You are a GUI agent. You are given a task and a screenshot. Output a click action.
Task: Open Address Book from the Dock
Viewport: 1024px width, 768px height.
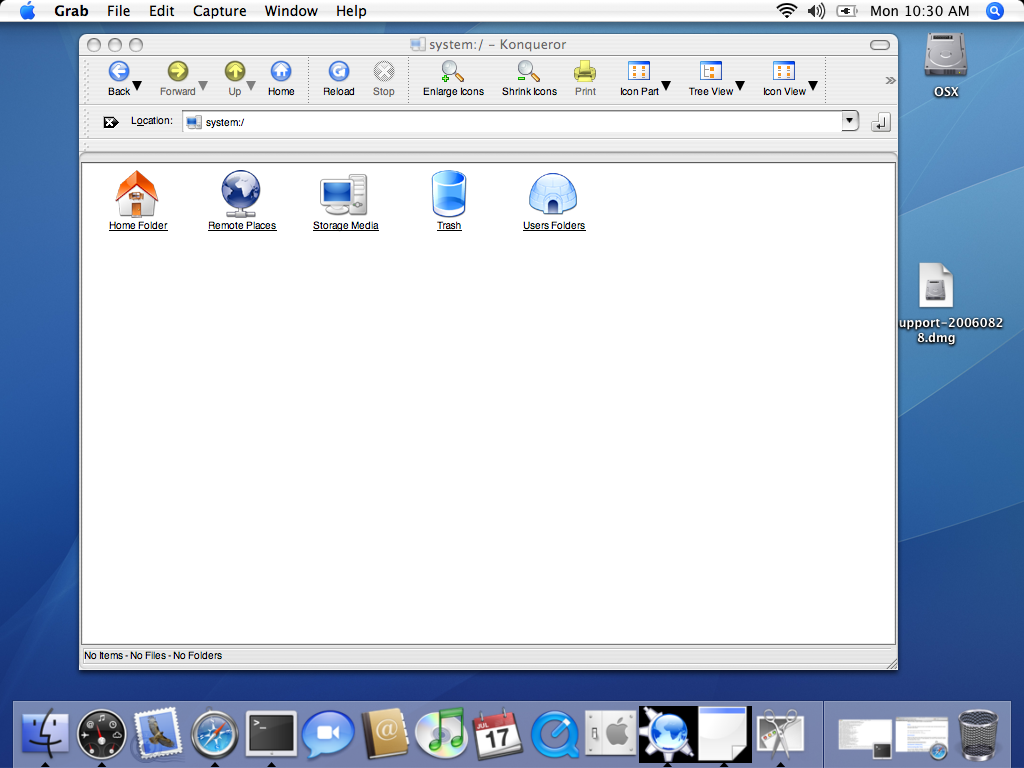[x=385, y=734]
